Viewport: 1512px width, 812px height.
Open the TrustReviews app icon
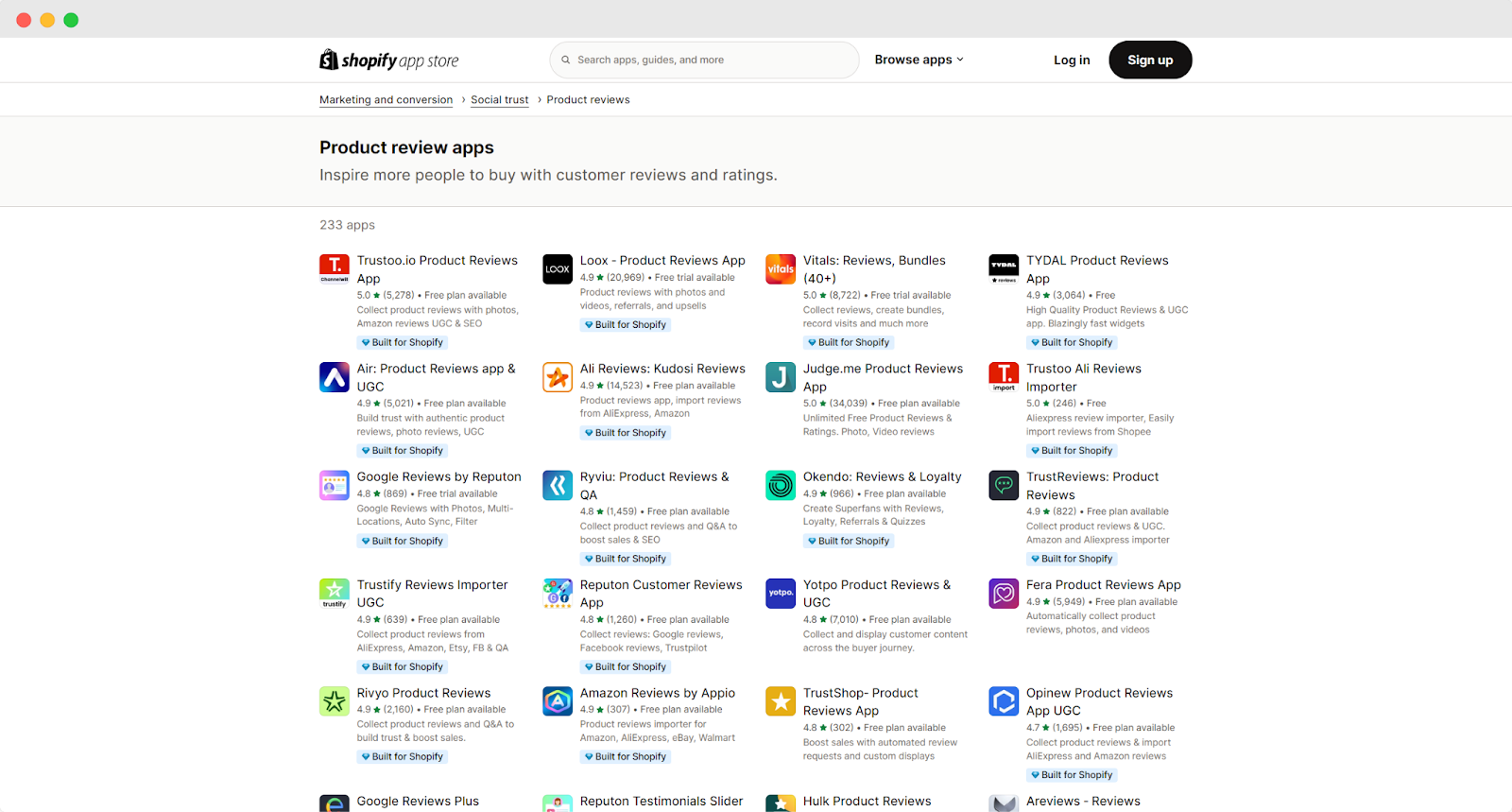click(x=1004, y=486)
